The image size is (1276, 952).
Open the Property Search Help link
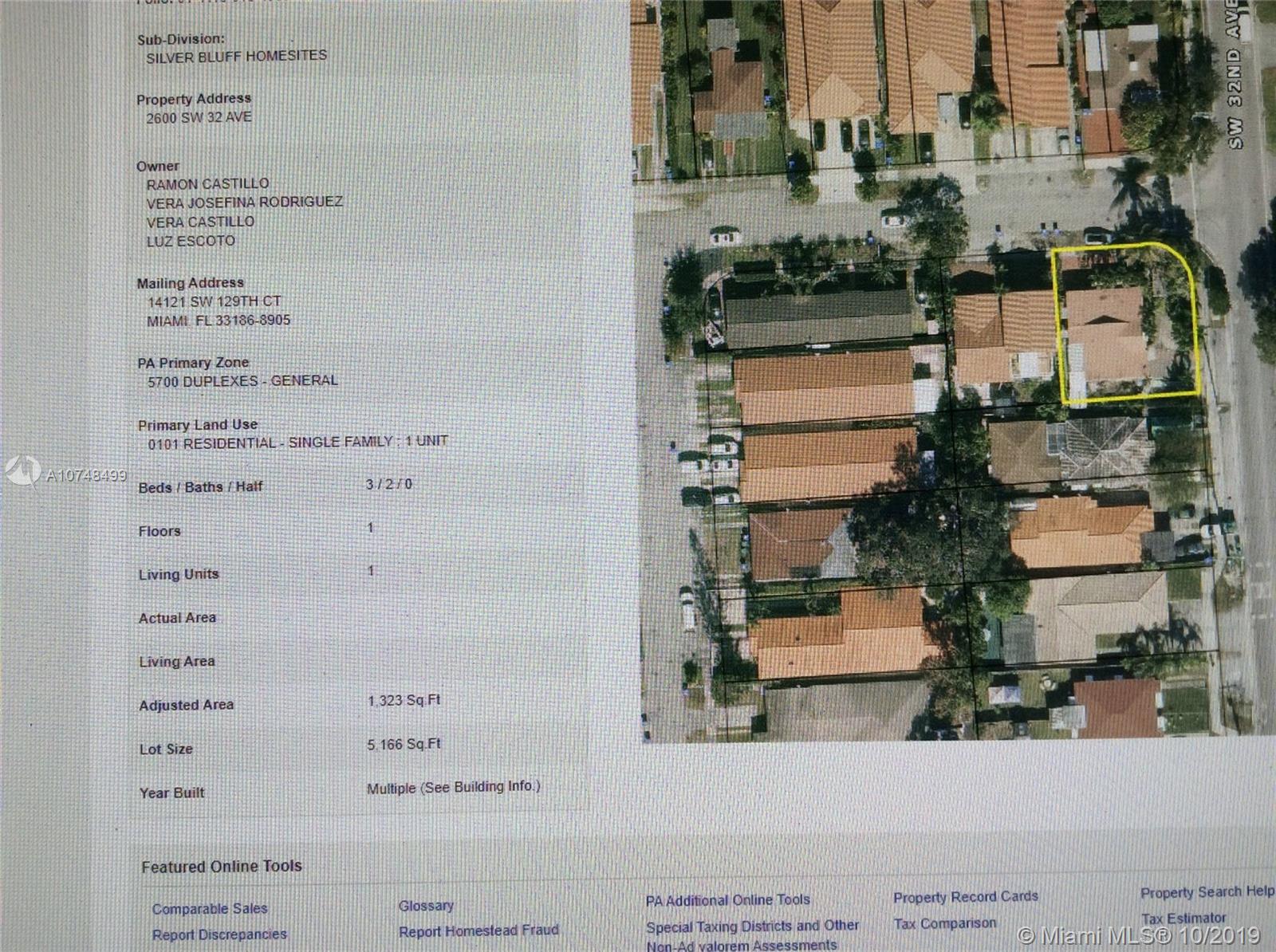click(1207, 892)
